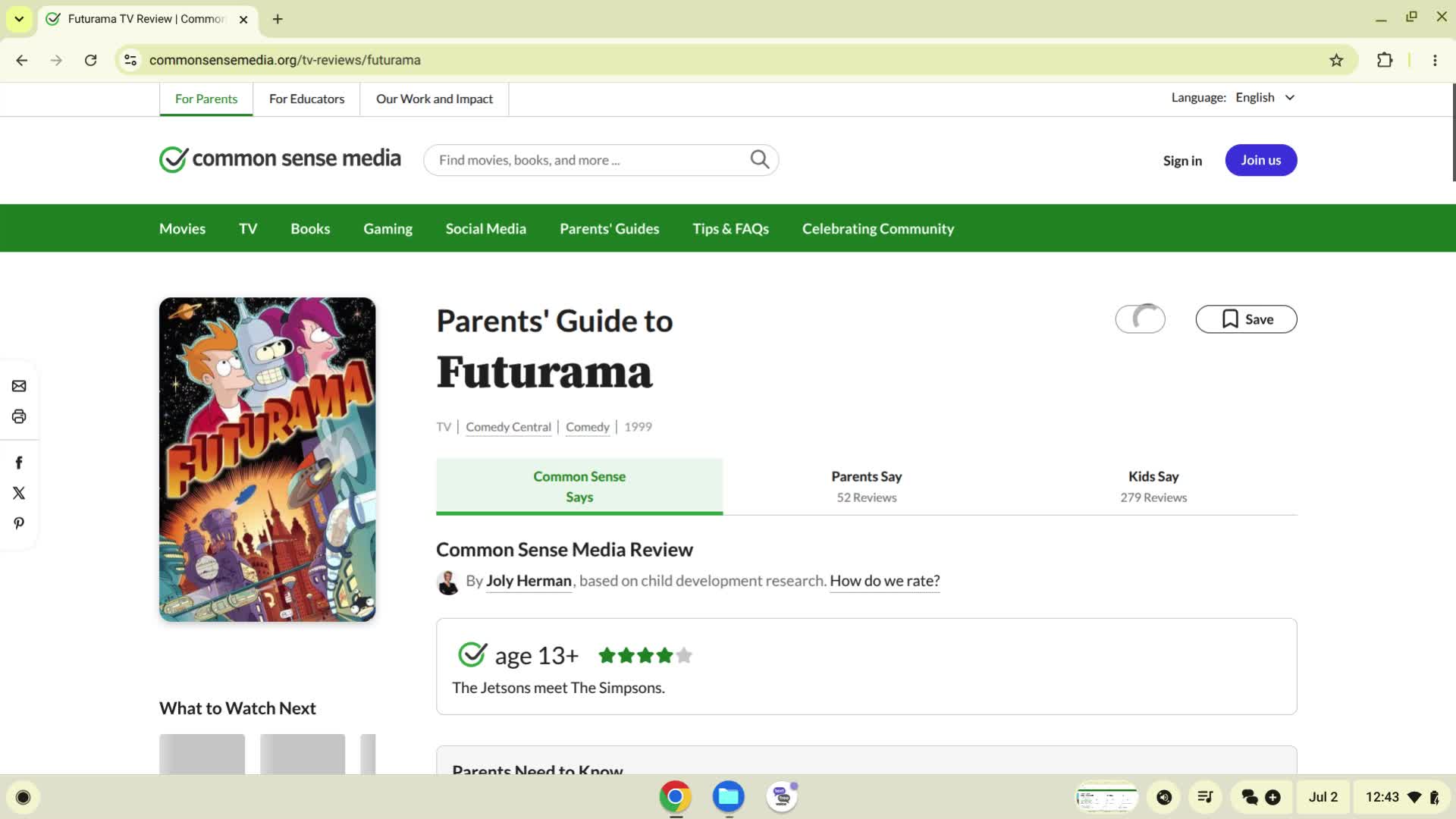Close the Futurama TV Review tab
Screen dimensions: 1456x819
click(243, 20)
